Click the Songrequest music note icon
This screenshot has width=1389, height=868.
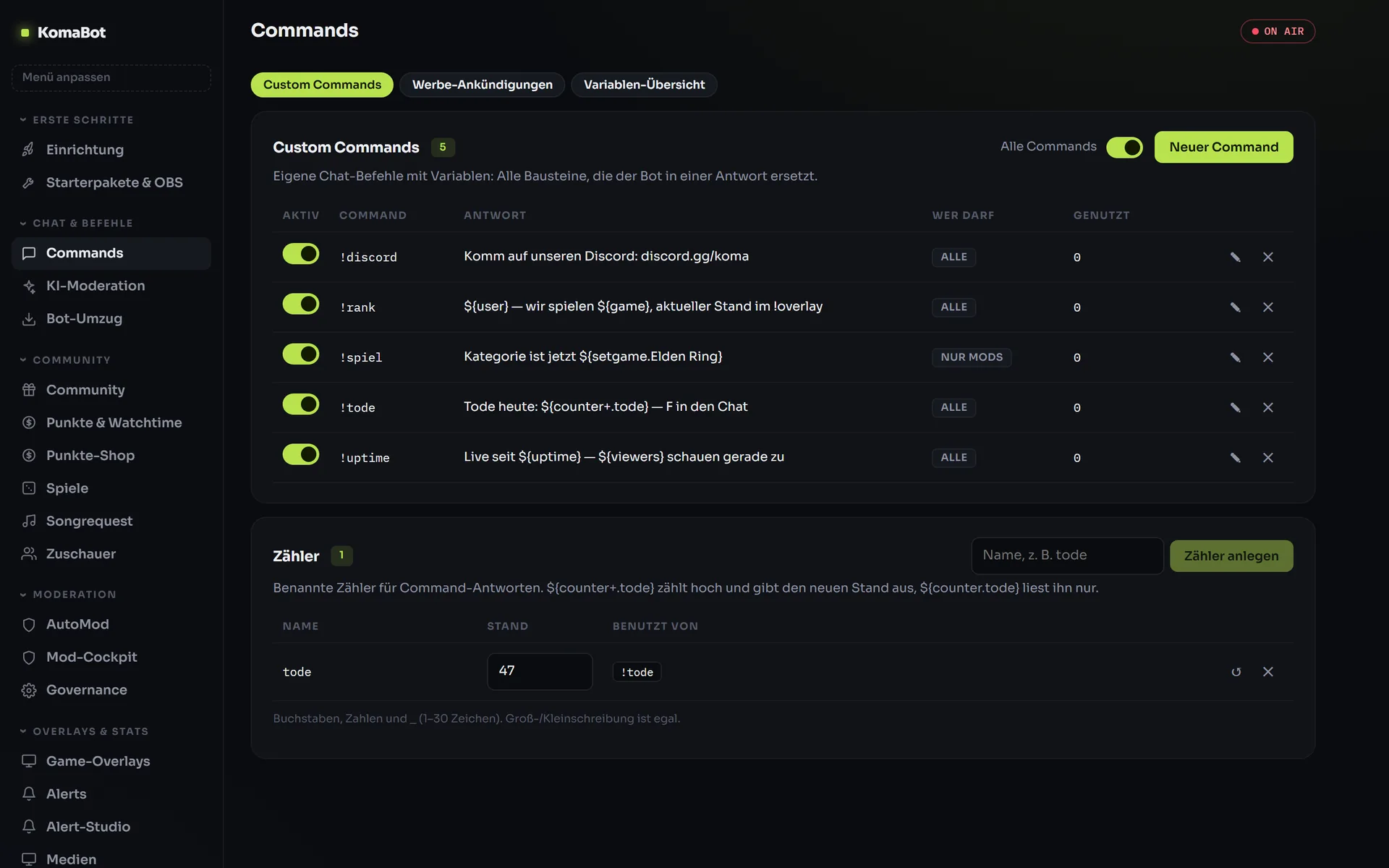(x=28, y=522)
